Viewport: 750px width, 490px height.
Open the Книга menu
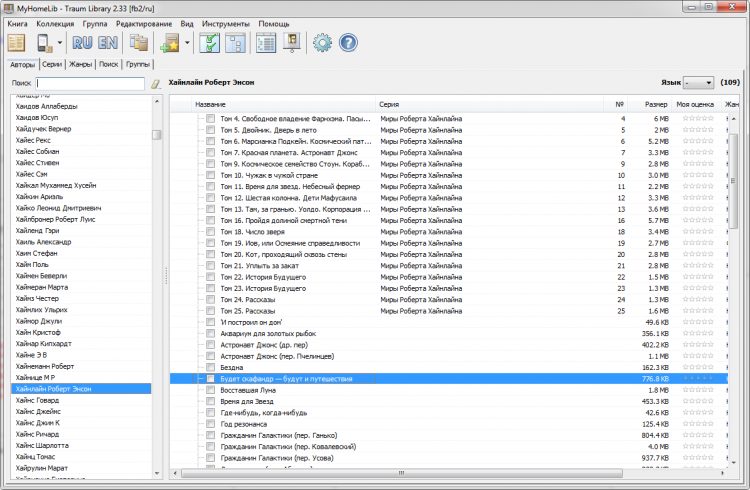(18, 23)
